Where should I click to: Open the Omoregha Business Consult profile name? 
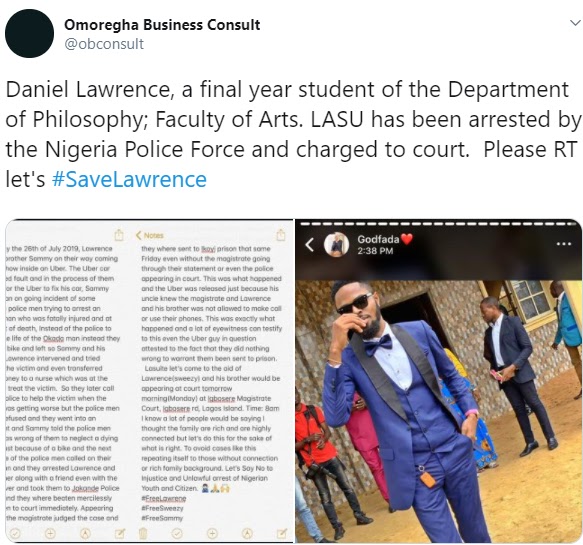click(162, 25)
